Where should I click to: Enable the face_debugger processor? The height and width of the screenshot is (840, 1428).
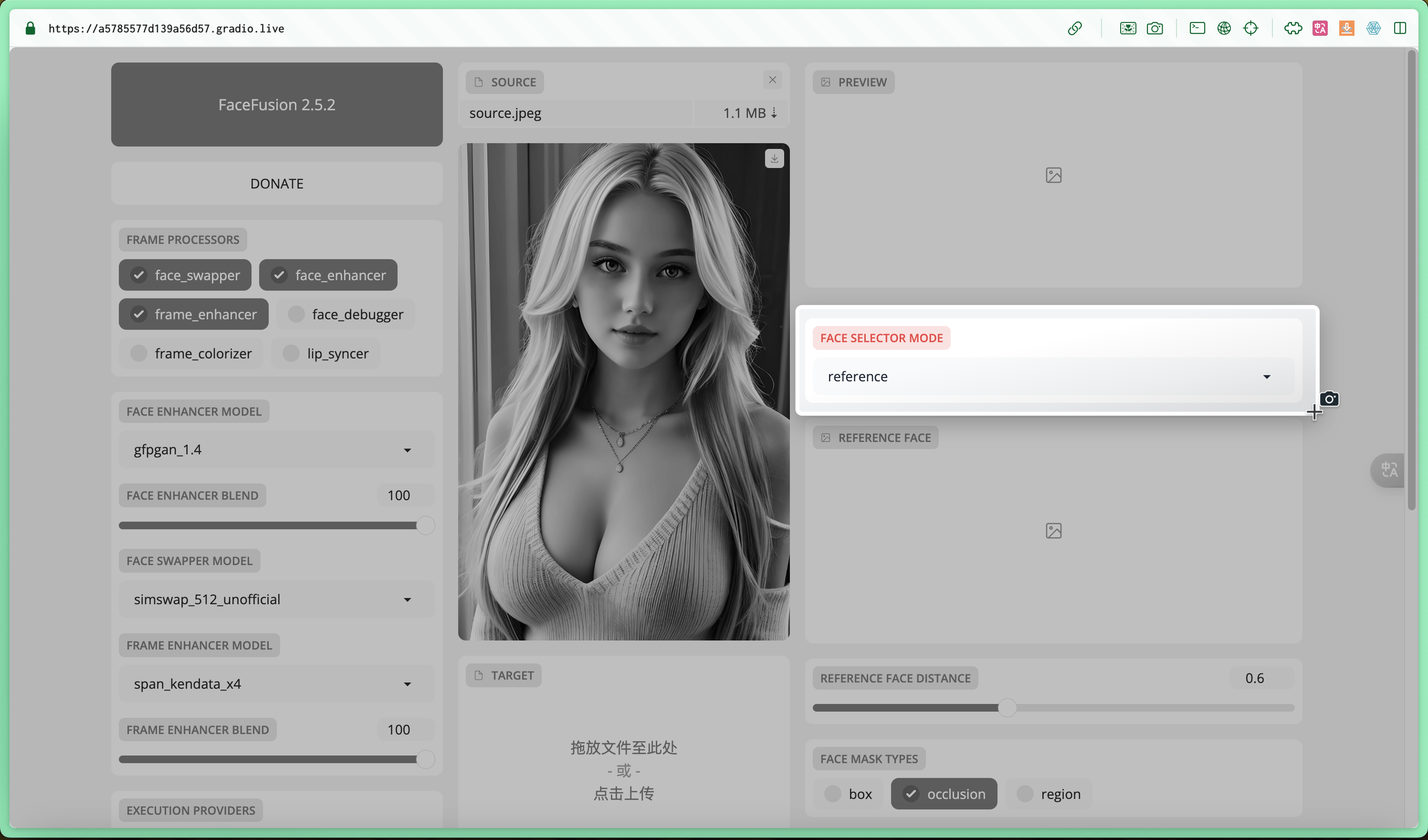tap(345, 314)
